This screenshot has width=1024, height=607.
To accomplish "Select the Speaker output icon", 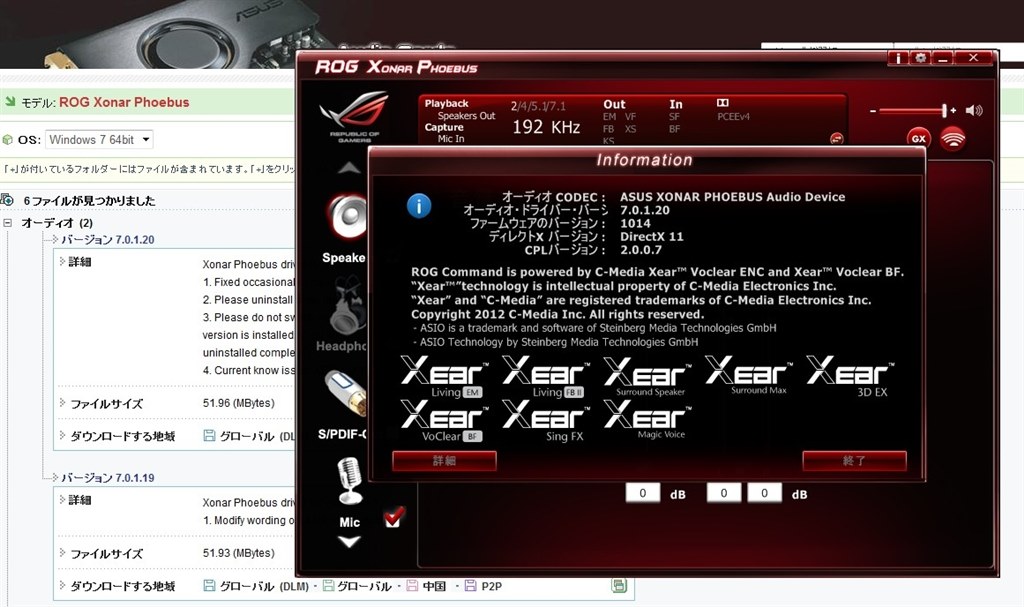I will coord(346,218).
